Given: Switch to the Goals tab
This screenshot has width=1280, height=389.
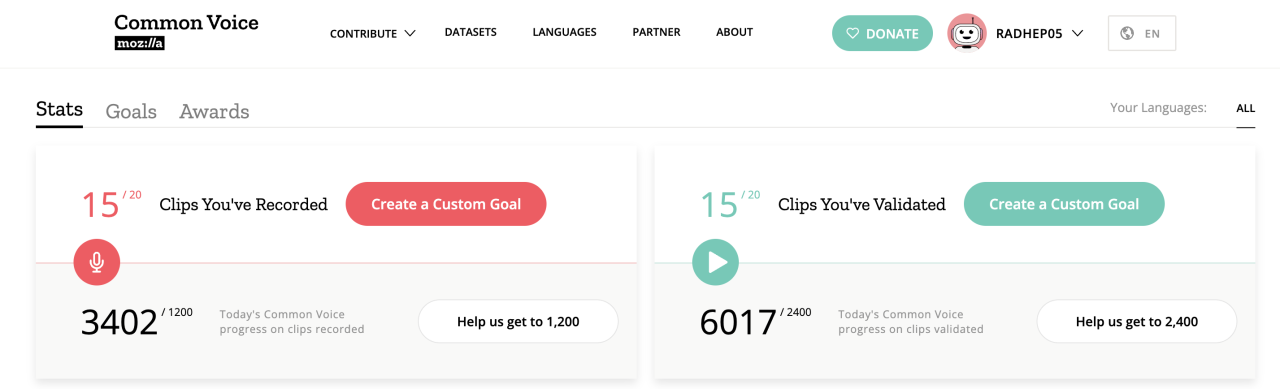Looking at the screenshot, I should click(x=131, y=111).
